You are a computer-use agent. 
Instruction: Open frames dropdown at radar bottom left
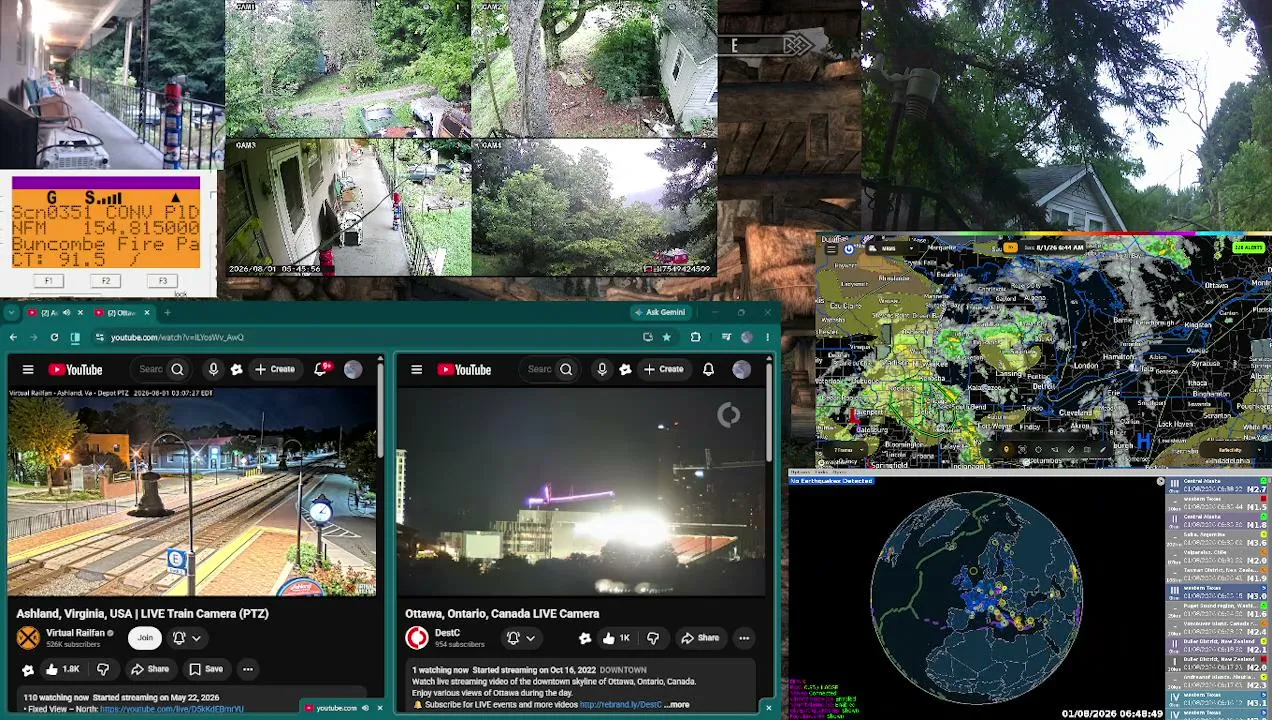844,450
